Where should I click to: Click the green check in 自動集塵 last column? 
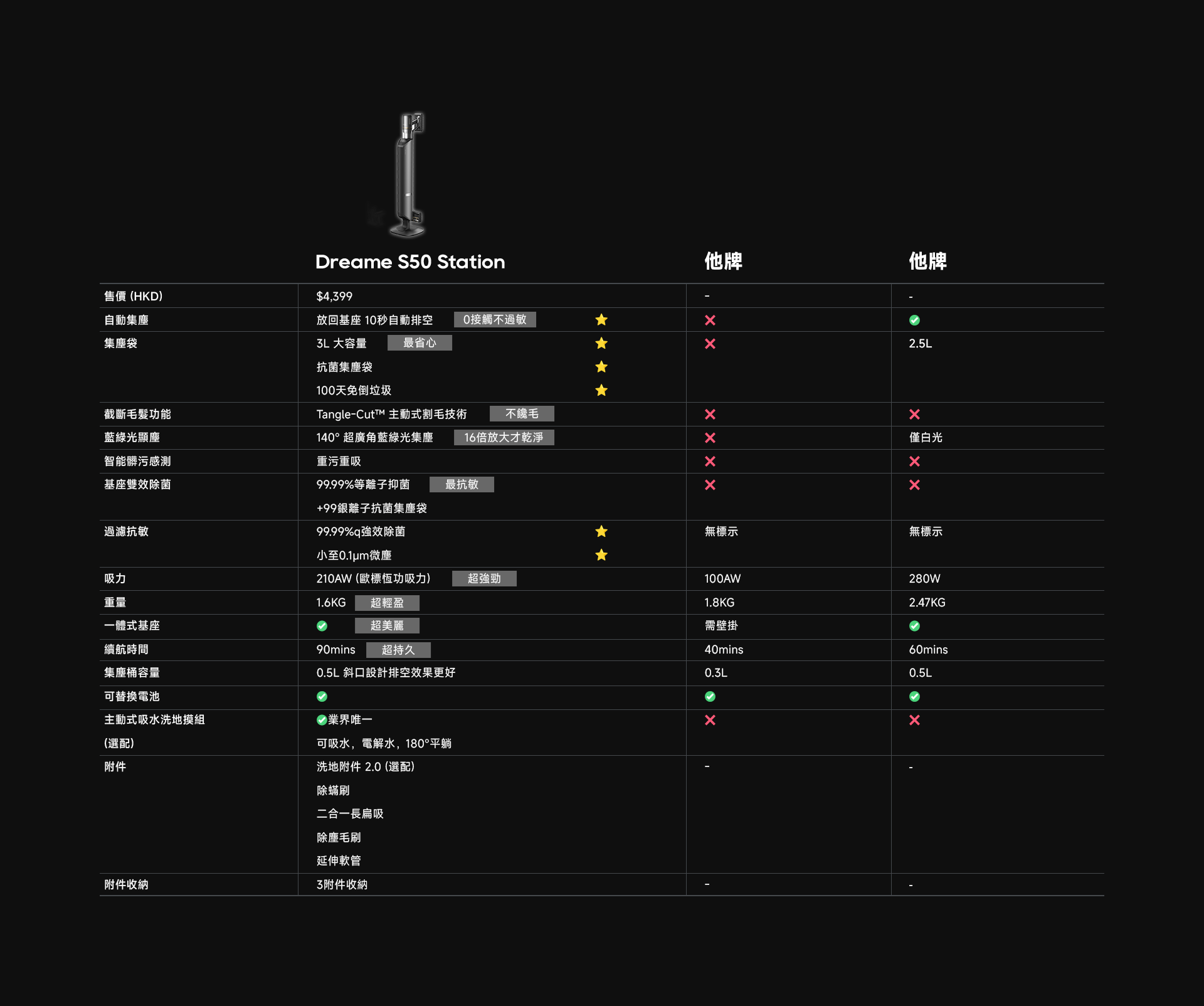click(914, 320)
